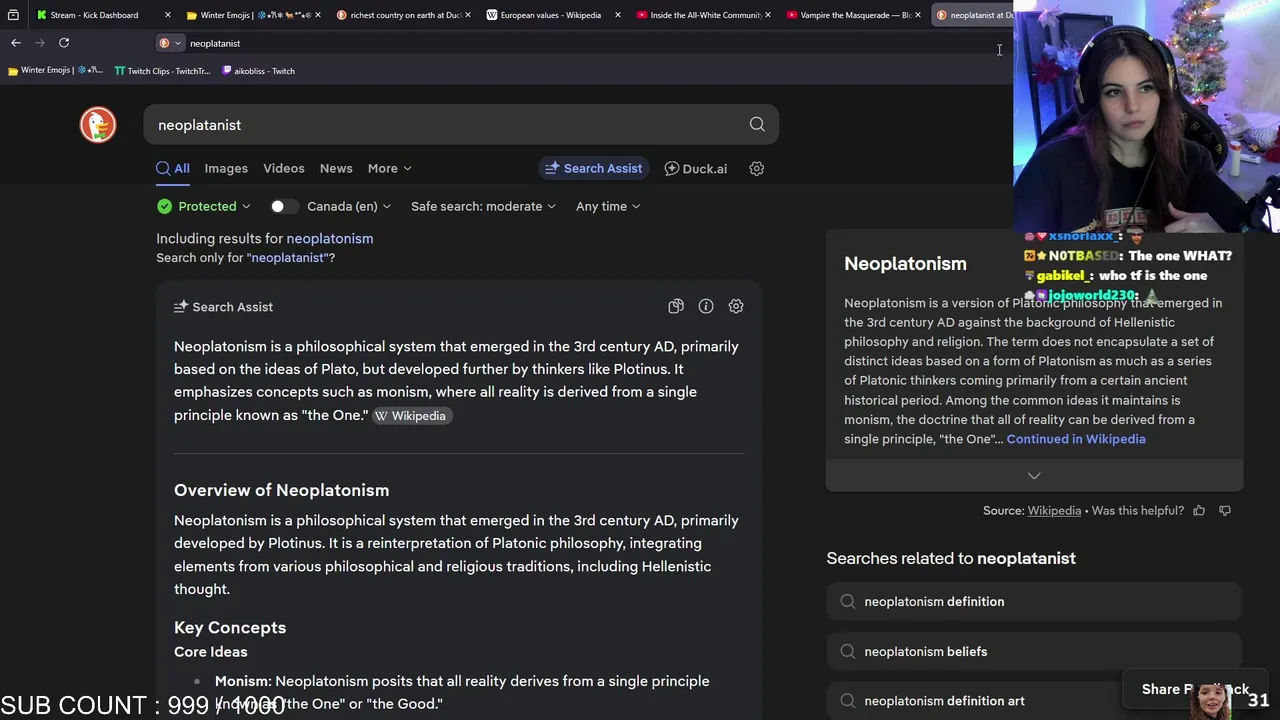Click thumbs up on Wikipedia summary

coord(1199,510)
